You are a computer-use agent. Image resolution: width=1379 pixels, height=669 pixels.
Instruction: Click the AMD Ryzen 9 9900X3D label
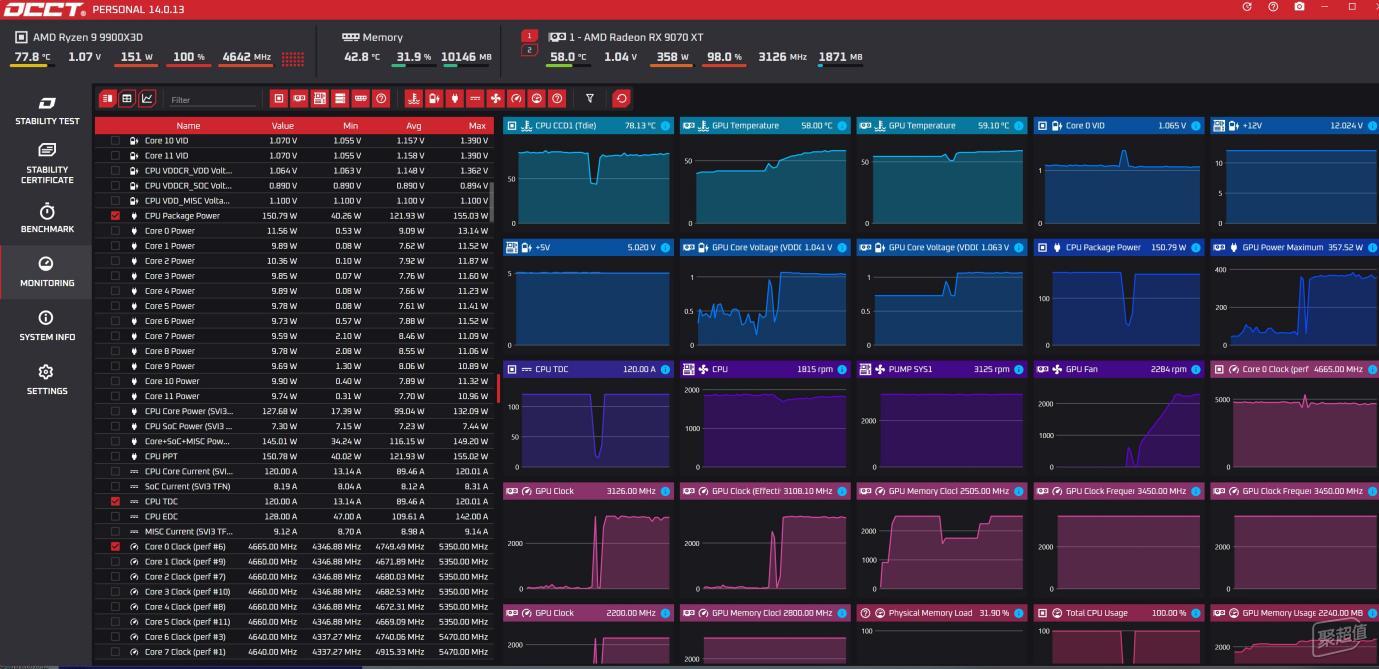coord(88,37)
